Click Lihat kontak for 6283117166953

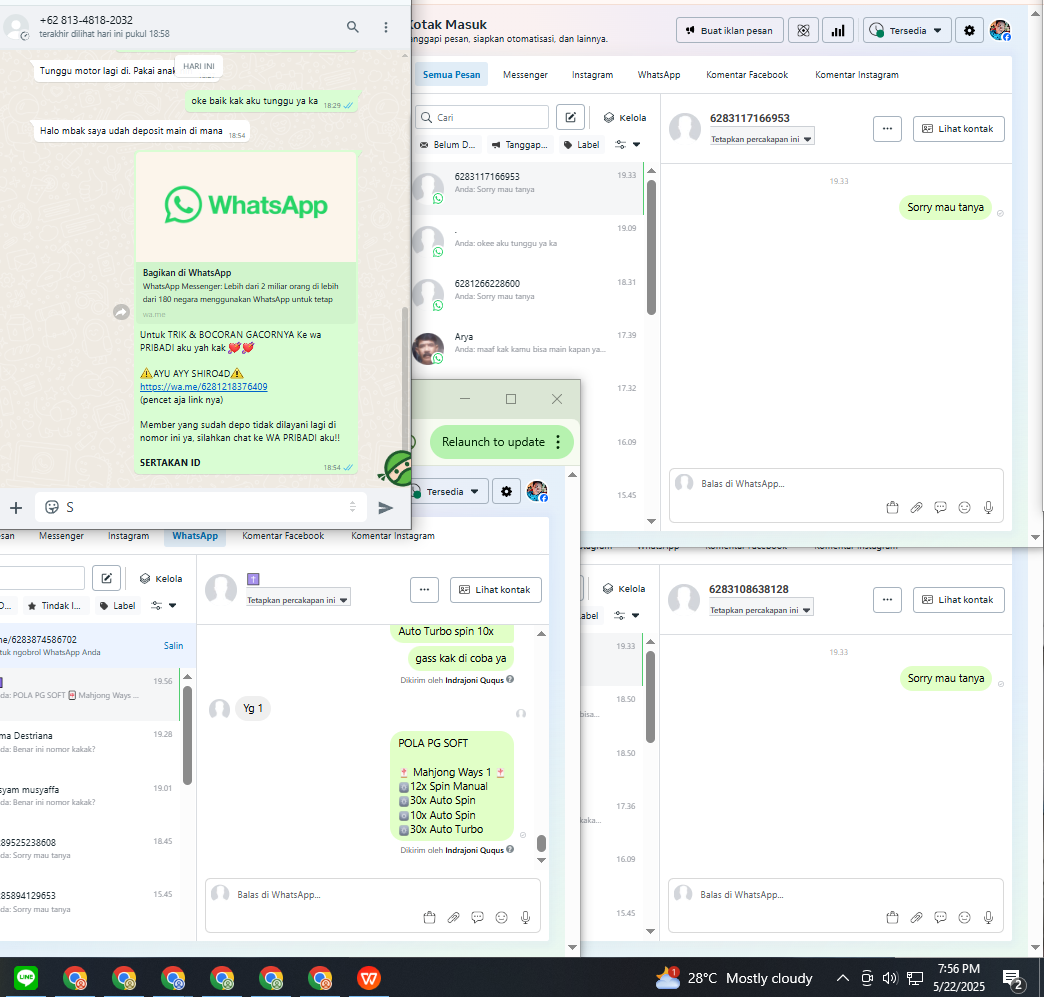(x=958, y=129)
